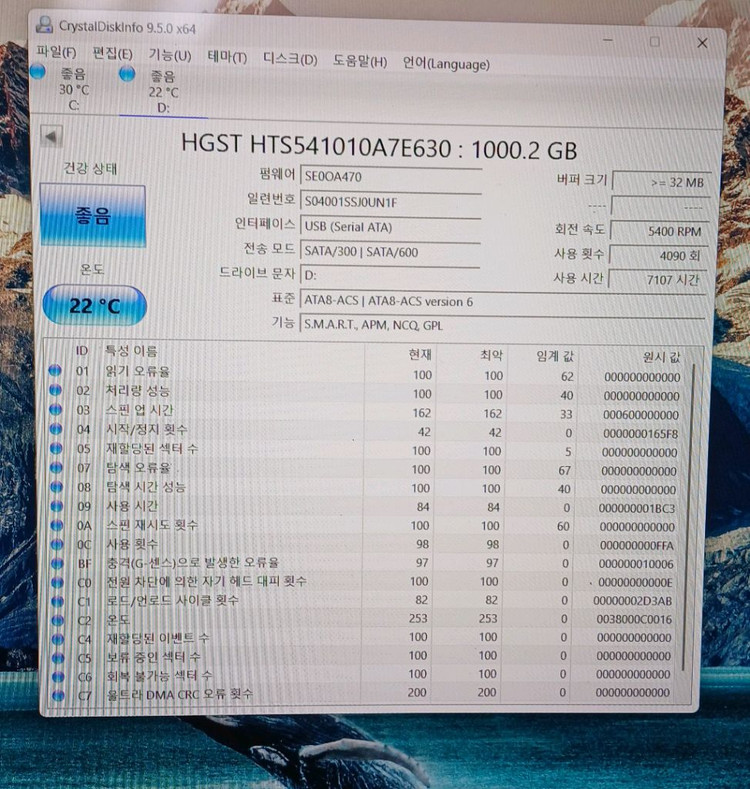
Task: Click the power on count 4090 회
Action: tap(658, 256)
